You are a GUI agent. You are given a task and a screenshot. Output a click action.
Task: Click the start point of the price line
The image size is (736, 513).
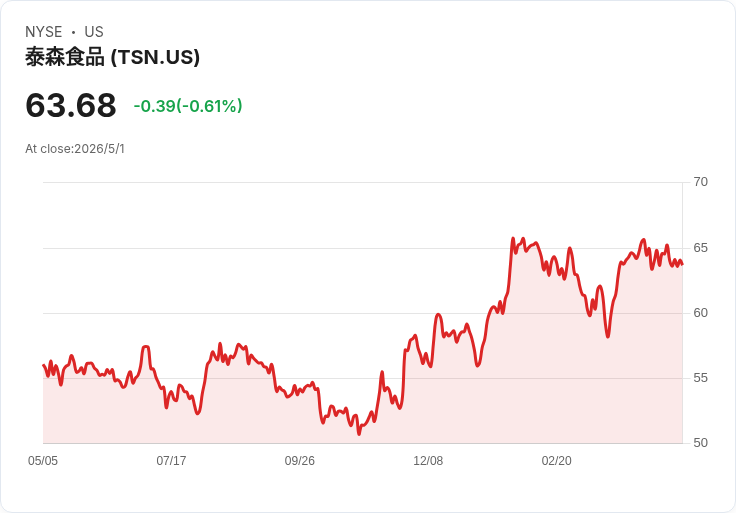43,365
